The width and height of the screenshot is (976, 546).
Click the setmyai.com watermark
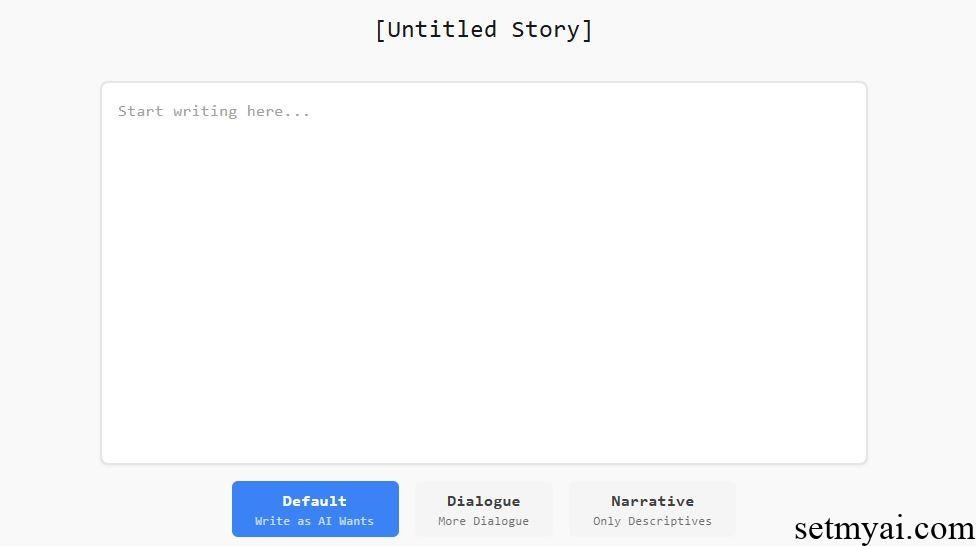pos(884,529)
